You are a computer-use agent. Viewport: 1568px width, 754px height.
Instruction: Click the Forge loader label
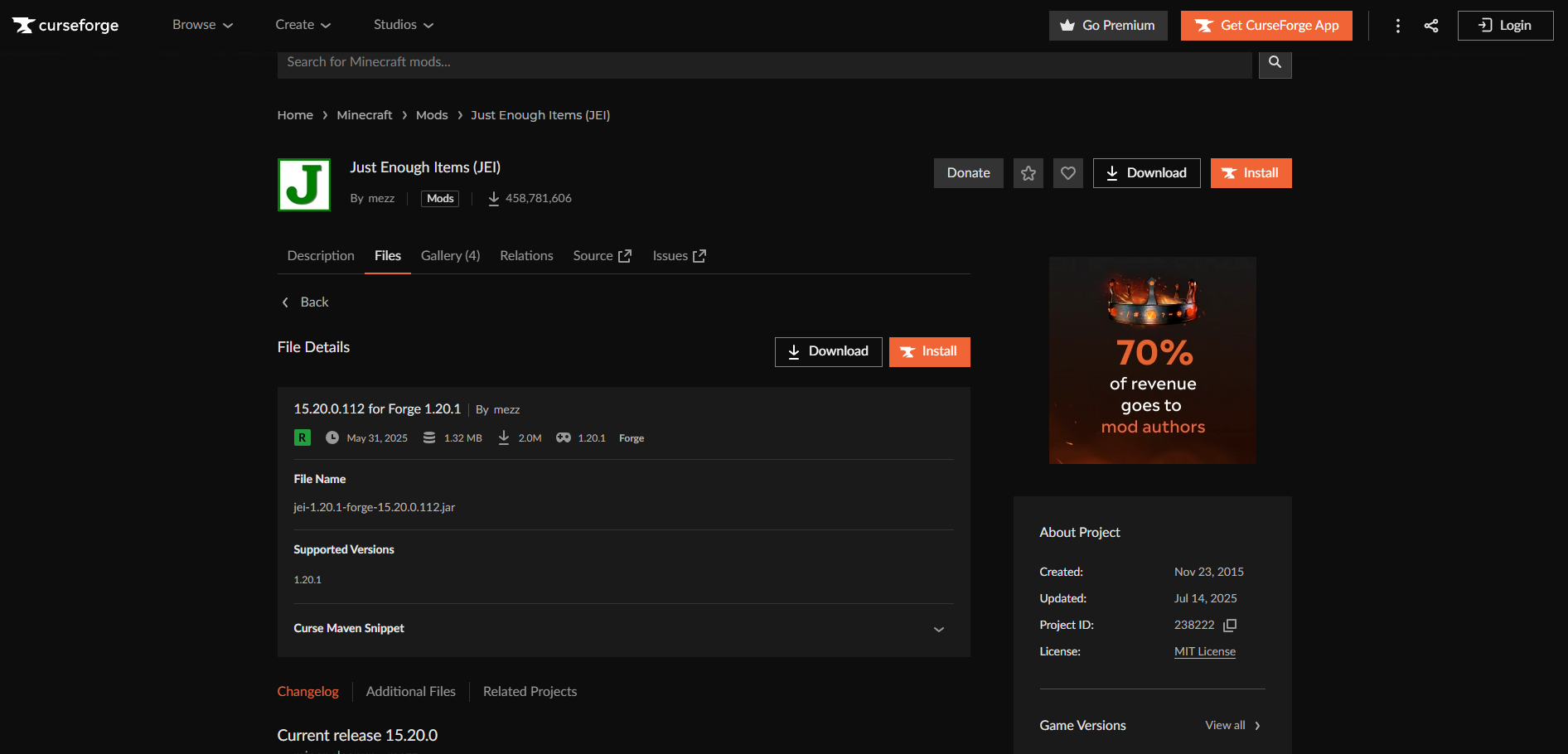pyautogui.click(x=632, y=437)
